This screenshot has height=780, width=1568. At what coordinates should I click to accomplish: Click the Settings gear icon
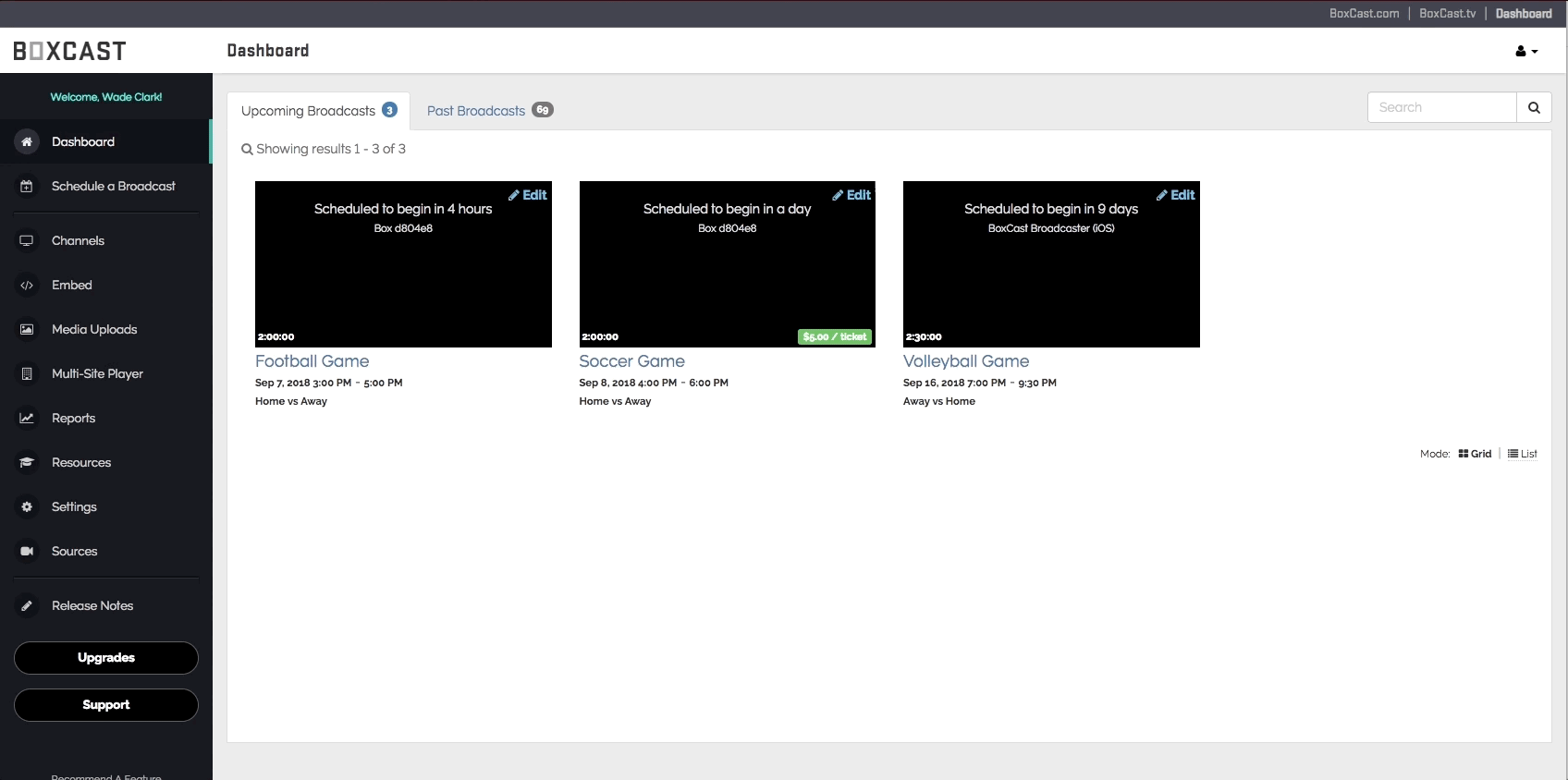point(27,506)
